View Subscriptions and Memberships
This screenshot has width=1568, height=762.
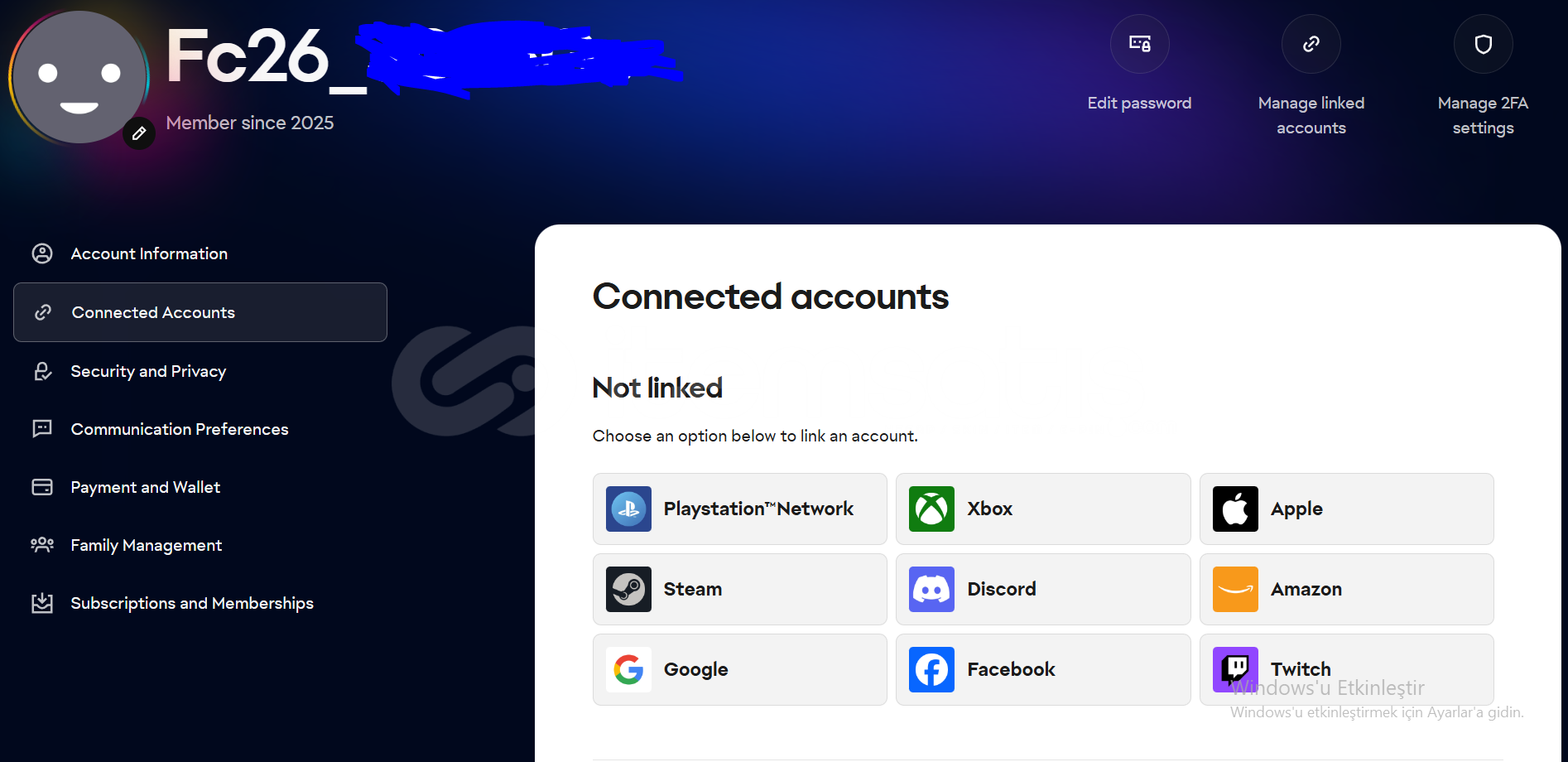[192, 603]
